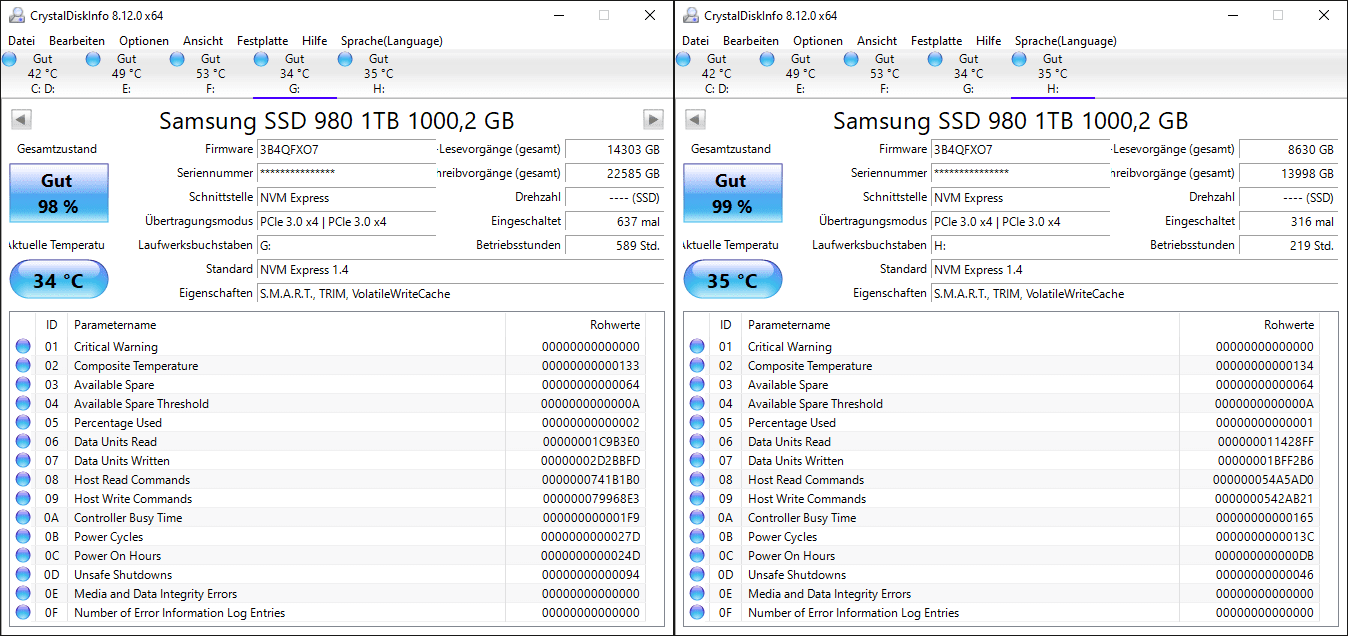
Task: Select drive G: tab in right window
Action: (x=968, y=74)
